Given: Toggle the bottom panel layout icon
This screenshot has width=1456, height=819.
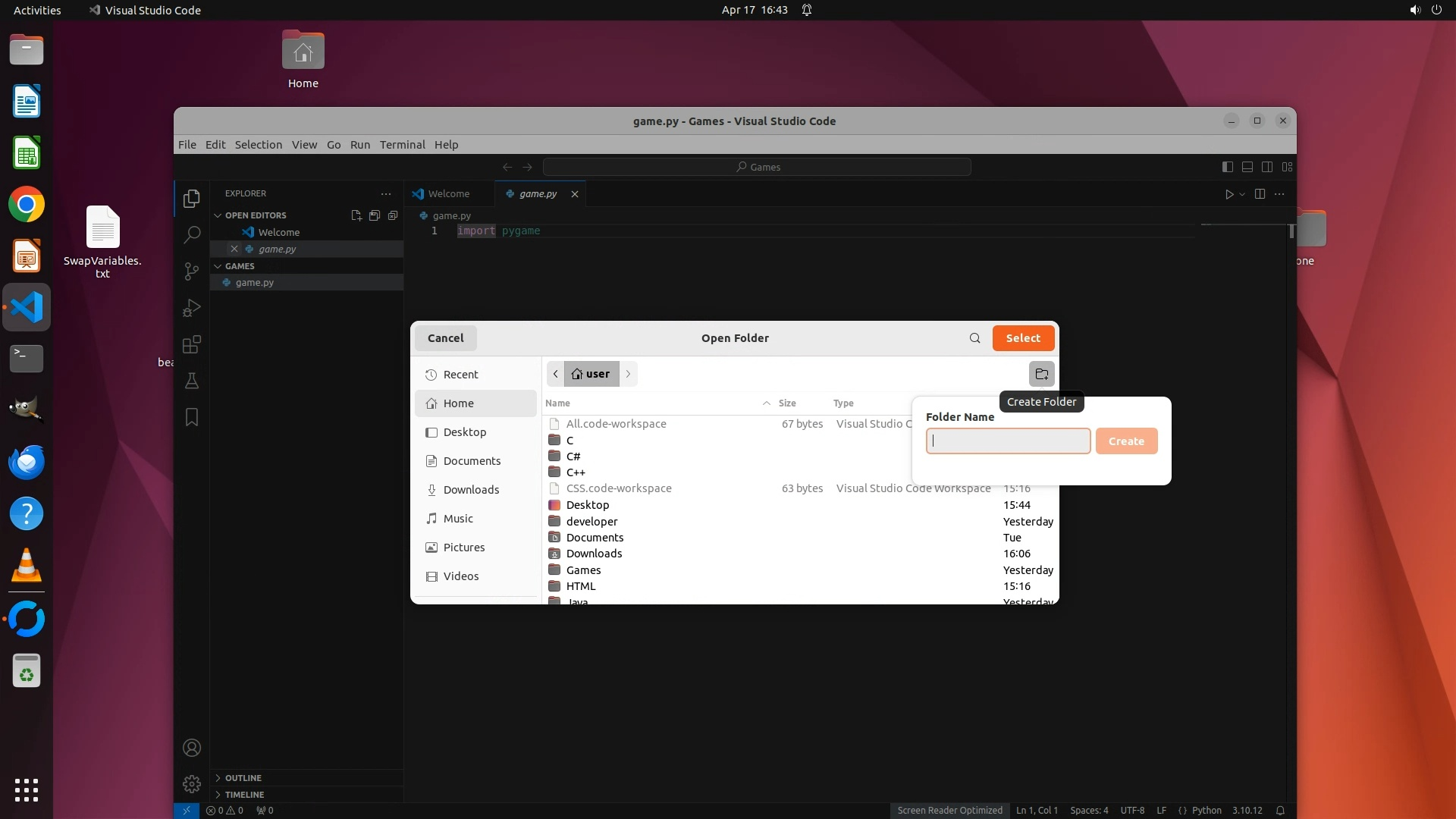Looking at the screenshot, I should 1247,167.
